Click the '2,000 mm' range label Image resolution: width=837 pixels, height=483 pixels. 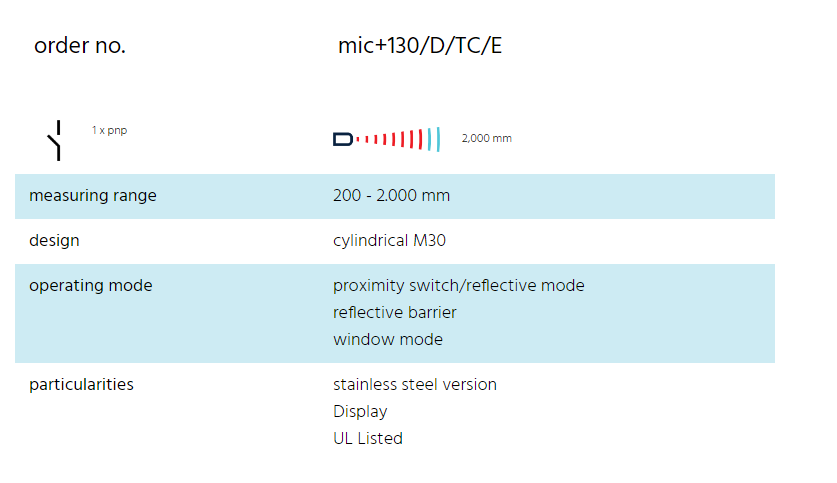(x=486, y=138)
